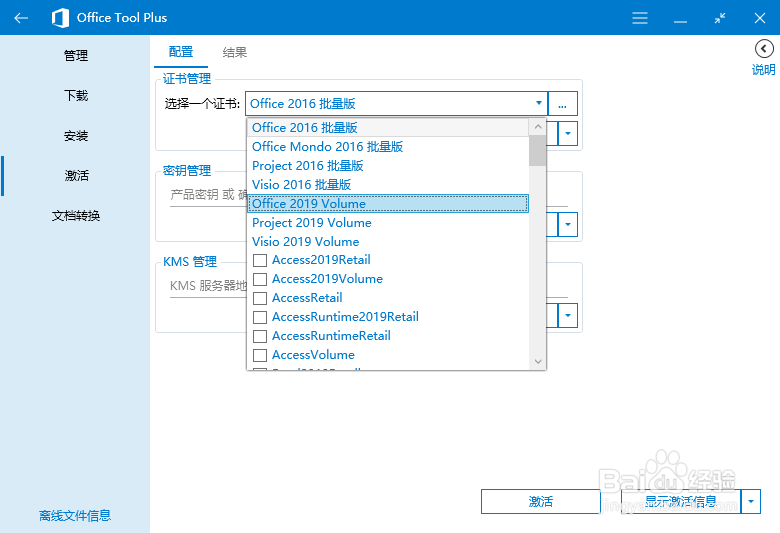Select Visio 2019 Volume
Viewport: 780px width, 533px height.
[388, 241]
